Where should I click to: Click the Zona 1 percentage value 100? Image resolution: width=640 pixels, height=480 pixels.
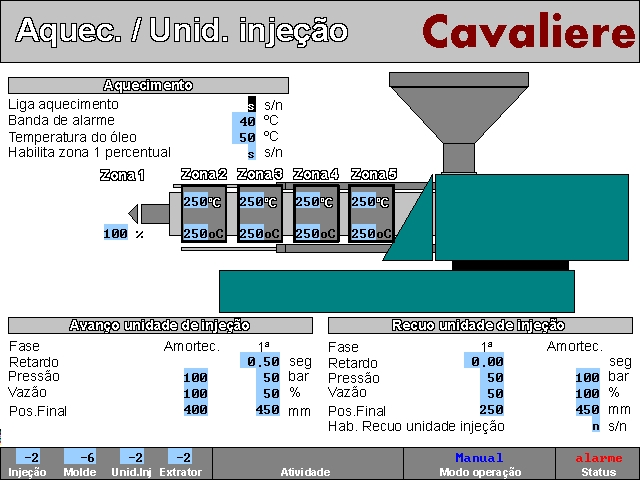tap(116, 234)
